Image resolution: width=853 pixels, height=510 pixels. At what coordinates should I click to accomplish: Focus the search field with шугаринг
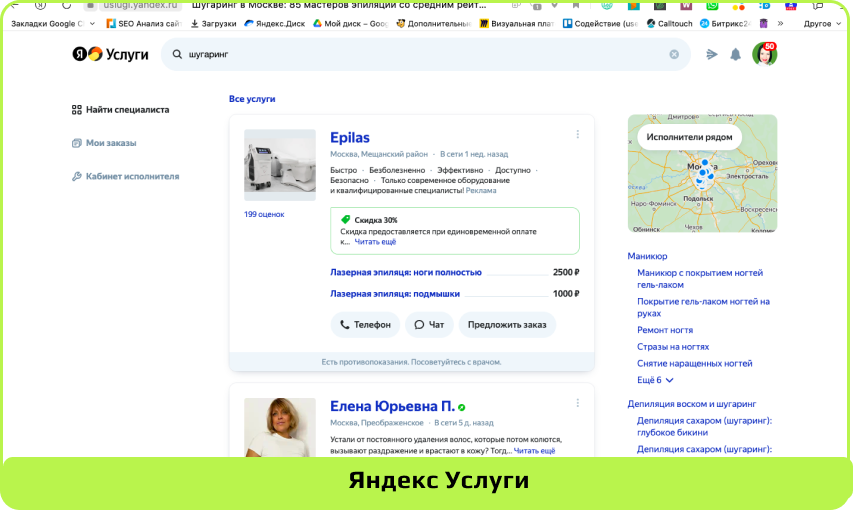(x=426, y=54)
